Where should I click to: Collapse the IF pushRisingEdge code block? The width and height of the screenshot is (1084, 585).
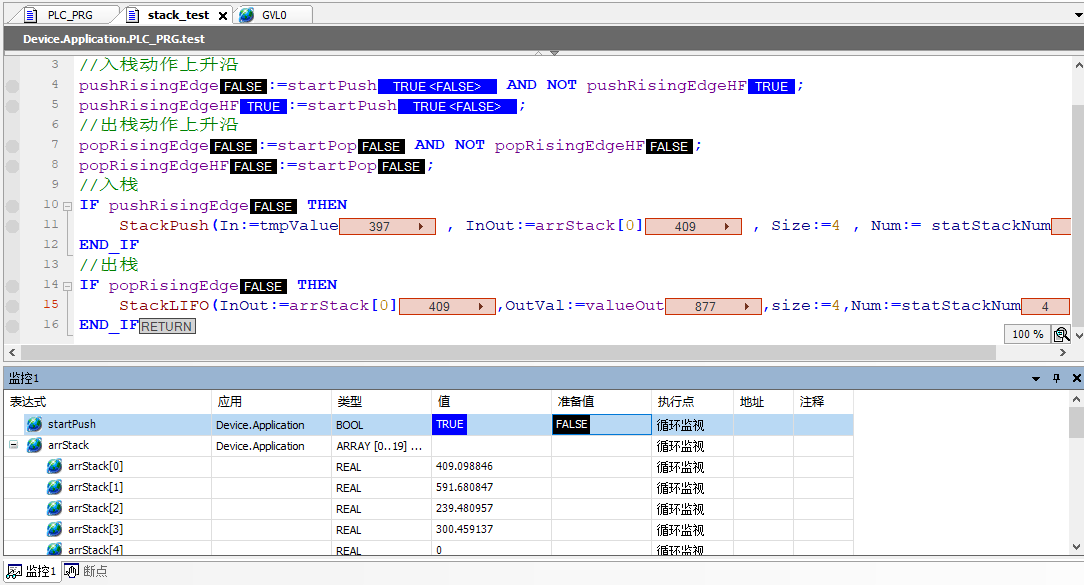click(x=67, y=206)
